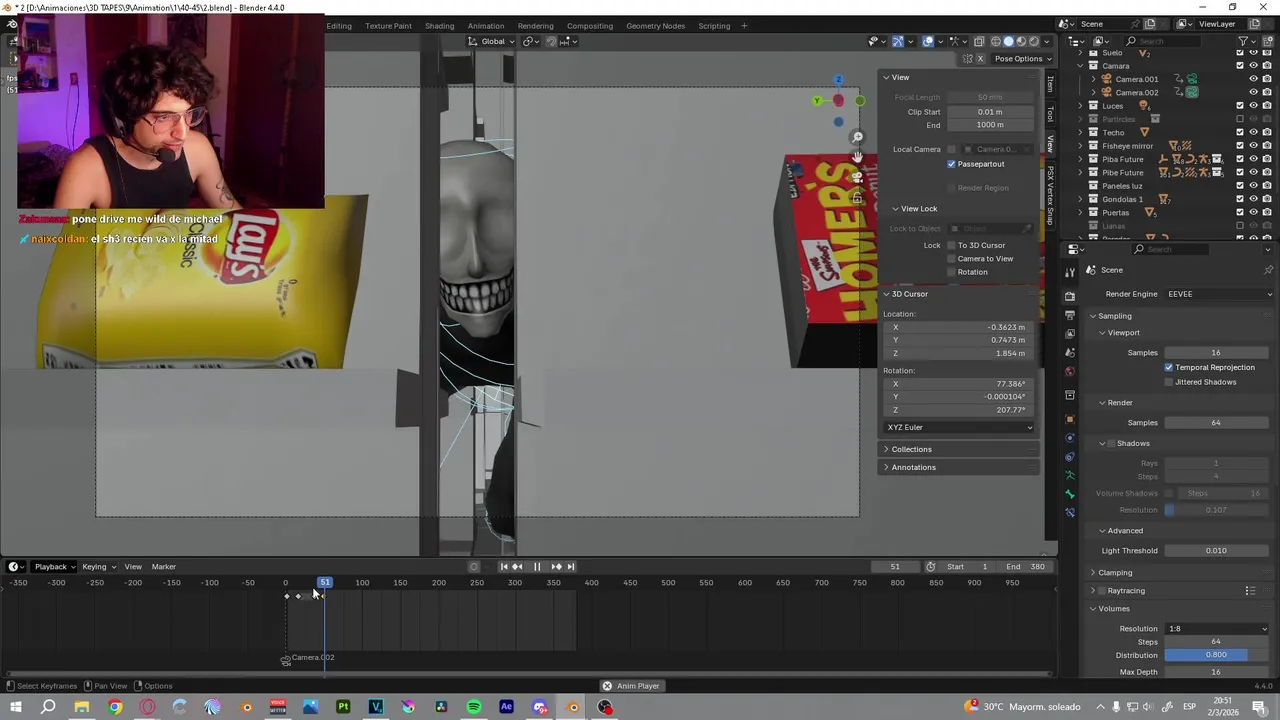Click the zoom magnifier navigation icon
This screenshot has width=1280, height=720.
pyautogui.click(x=857, y=137)
